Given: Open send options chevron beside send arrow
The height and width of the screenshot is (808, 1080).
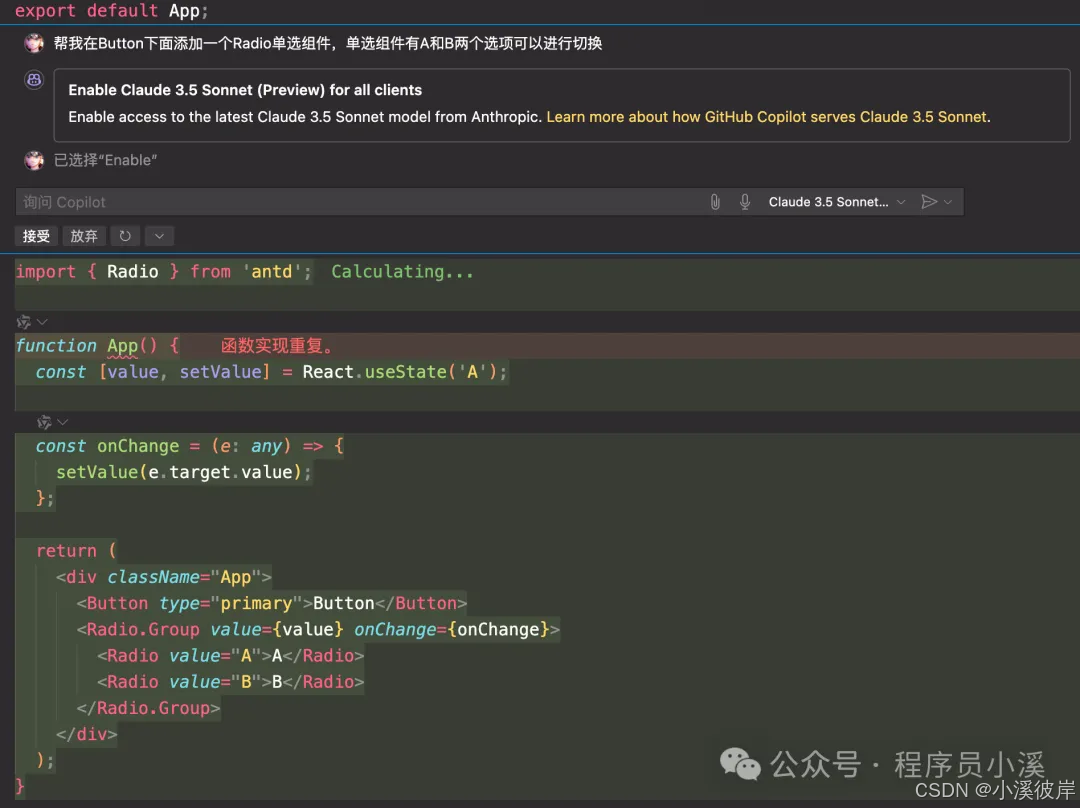Looking at the screenshot, I should [x=948, y=202].
